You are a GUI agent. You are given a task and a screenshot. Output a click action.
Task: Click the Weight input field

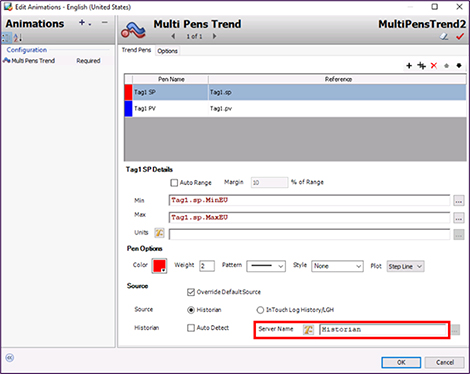(x=207, y=266)
